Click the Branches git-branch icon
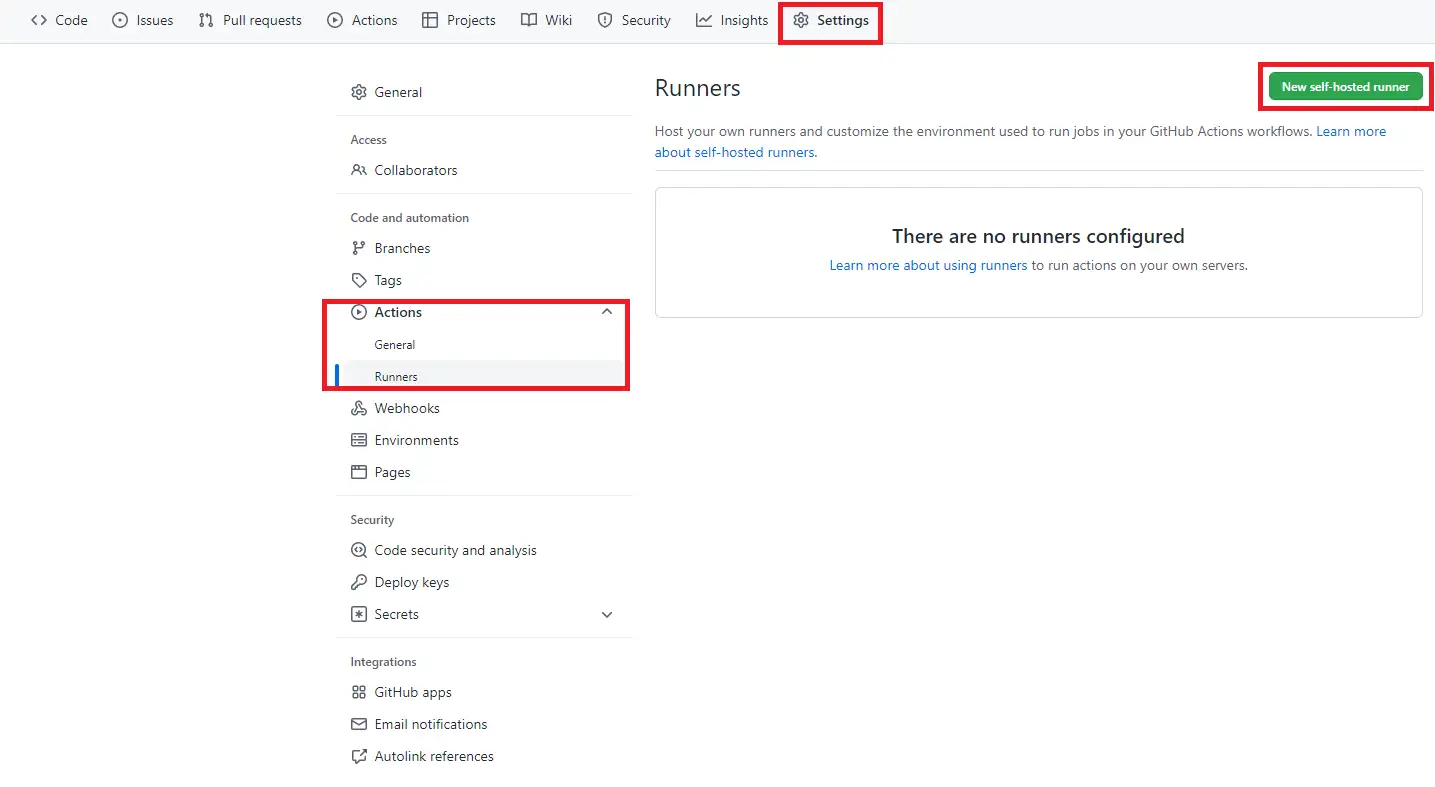The height and width of the screenshot is (787, 1435). pyautogui.click(x=359, y=248)
